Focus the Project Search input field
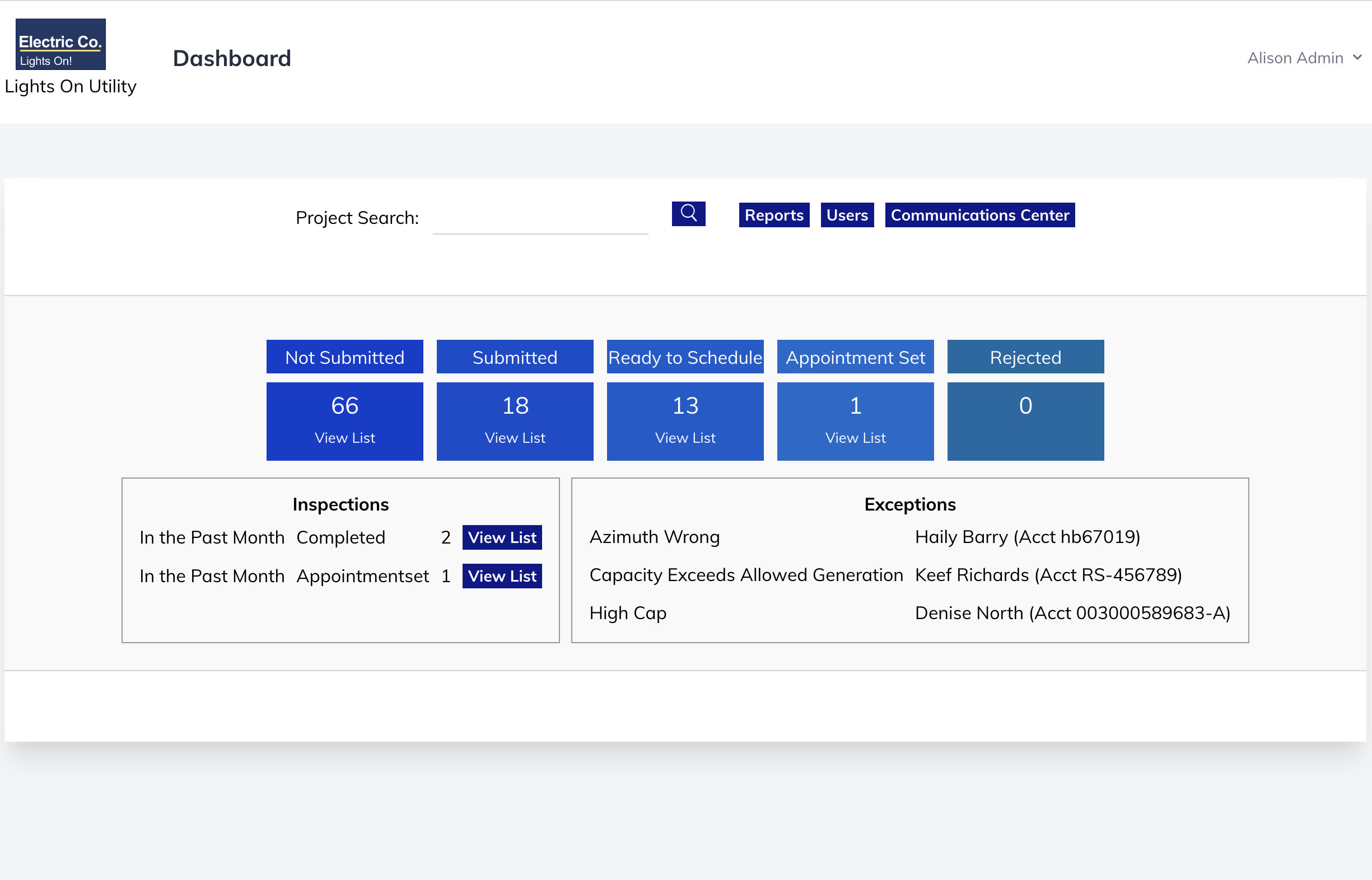Screen dimensions: 1372x880 [x=540, y=218]
